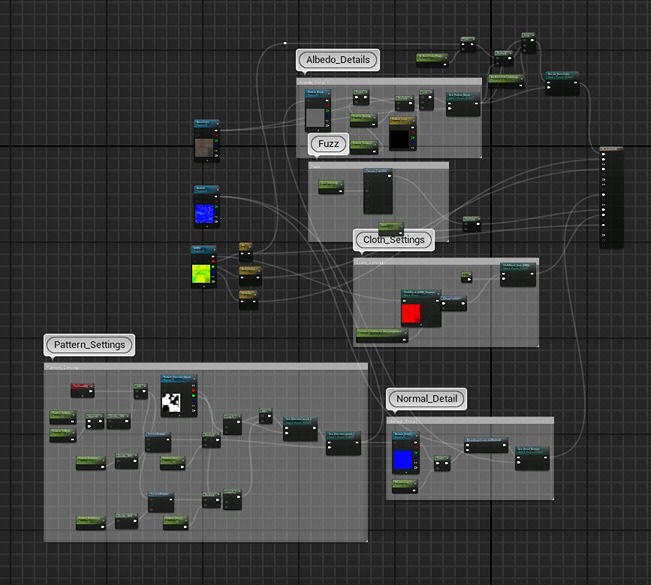Click the Fuzz comment bubble
Screen dimensions: 651x585
(328, 144)
